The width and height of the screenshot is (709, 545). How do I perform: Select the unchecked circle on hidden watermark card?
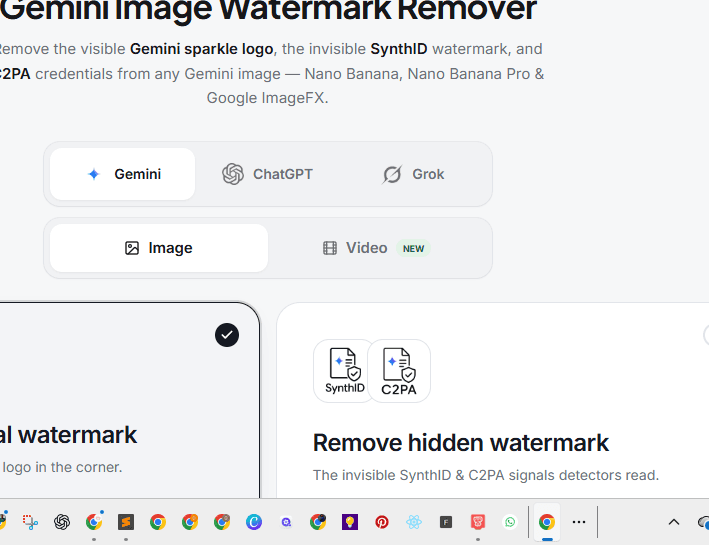click(x=706, y=335)
